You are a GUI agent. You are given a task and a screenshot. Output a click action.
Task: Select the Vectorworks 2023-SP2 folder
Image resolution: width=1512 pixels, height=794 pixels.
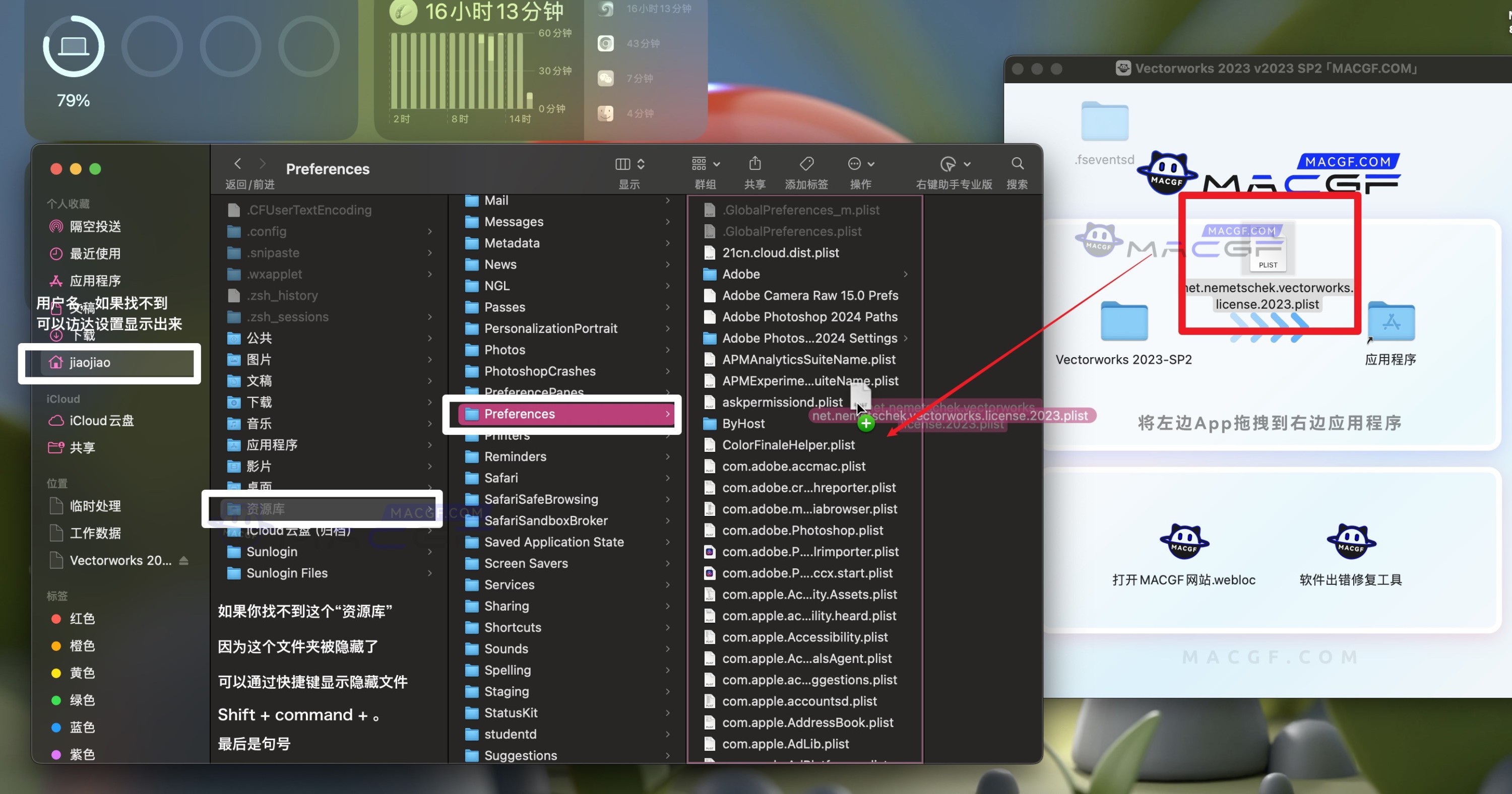click(x=1123, y=322)
